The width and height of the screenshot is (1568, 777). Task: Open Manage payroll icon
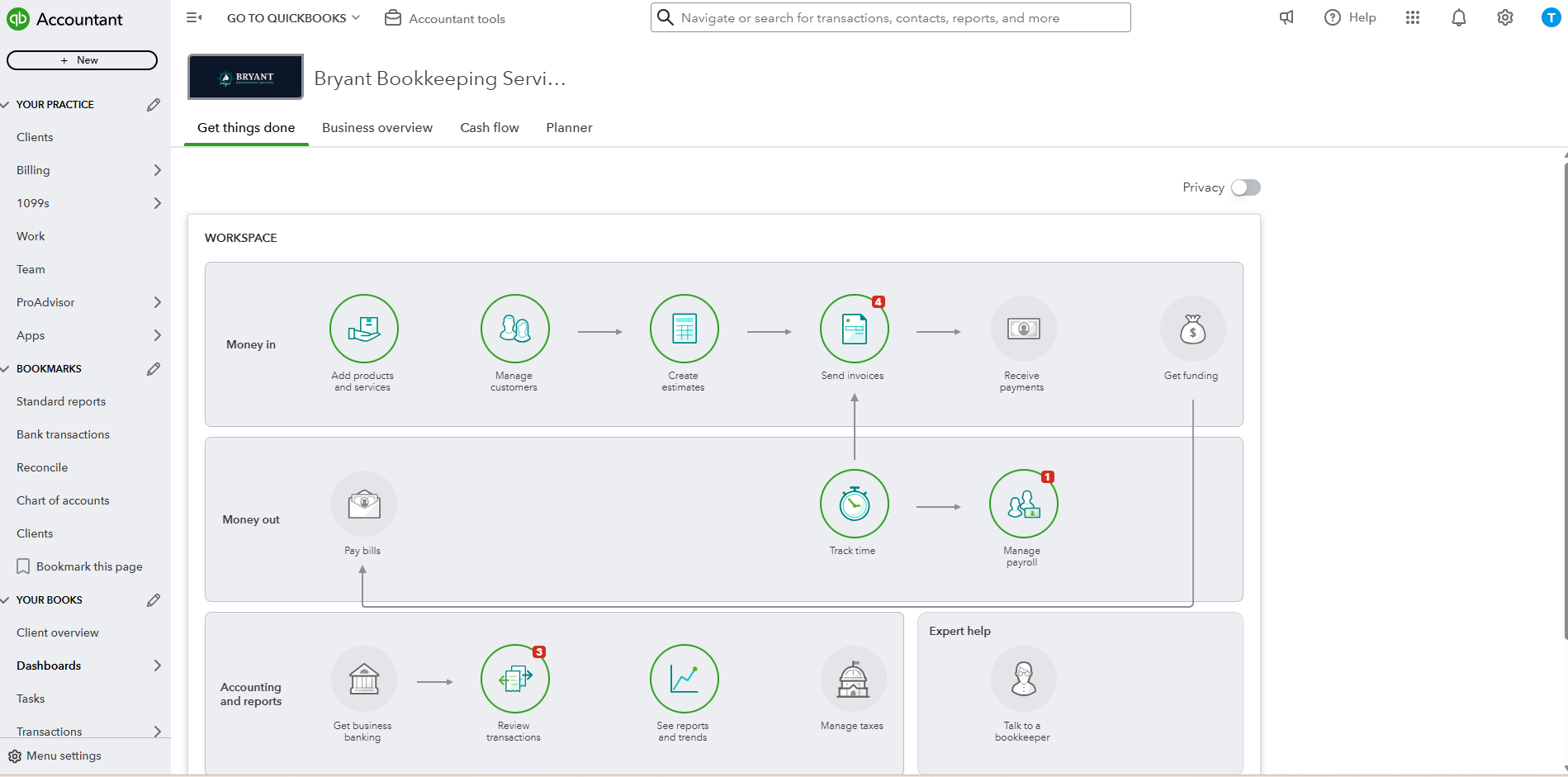[x=1023, y=504]
